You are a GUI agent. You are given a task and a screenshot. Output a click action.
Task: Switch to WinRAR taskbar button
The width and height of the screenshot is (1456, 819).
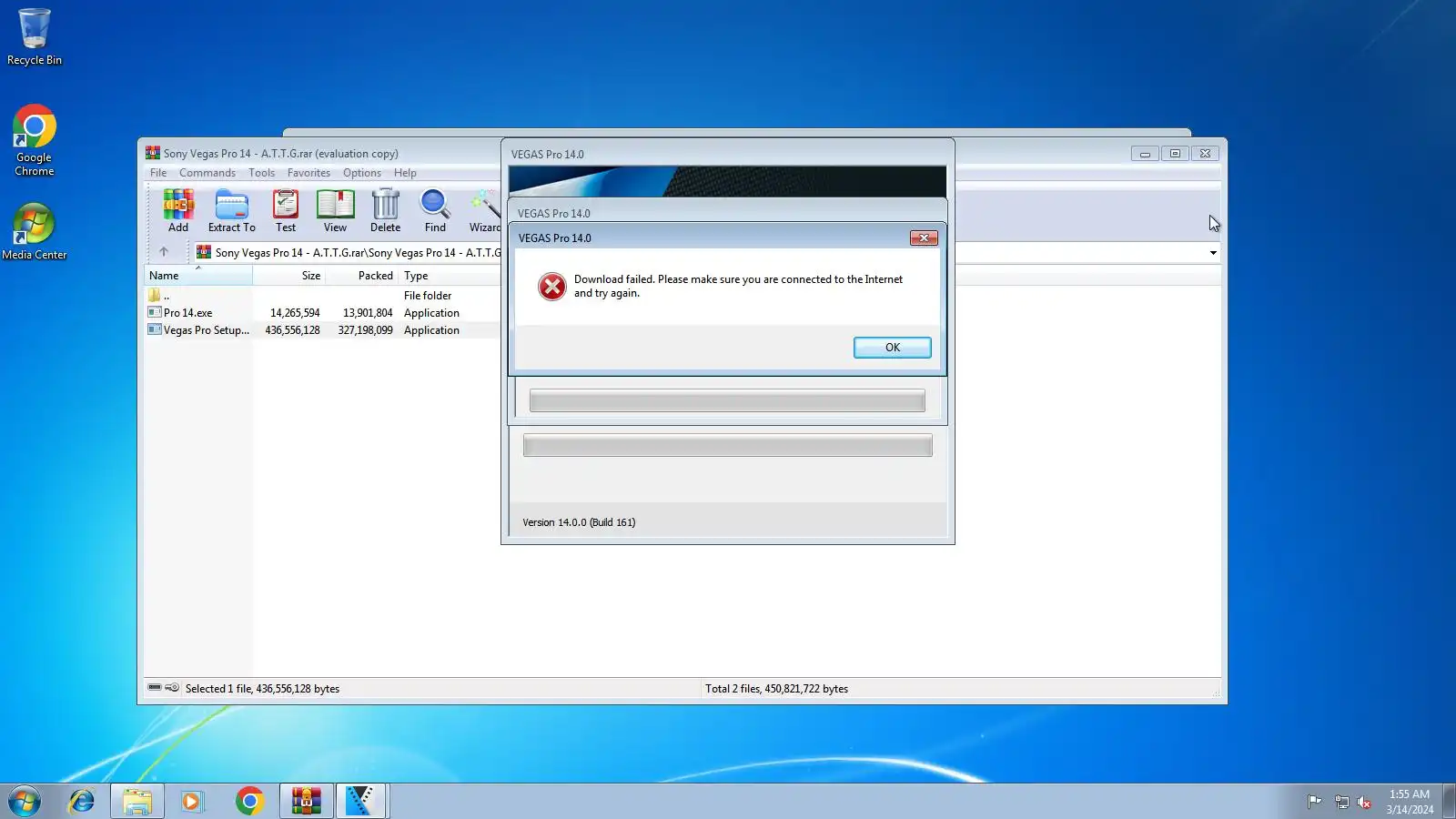coord(306,802)
